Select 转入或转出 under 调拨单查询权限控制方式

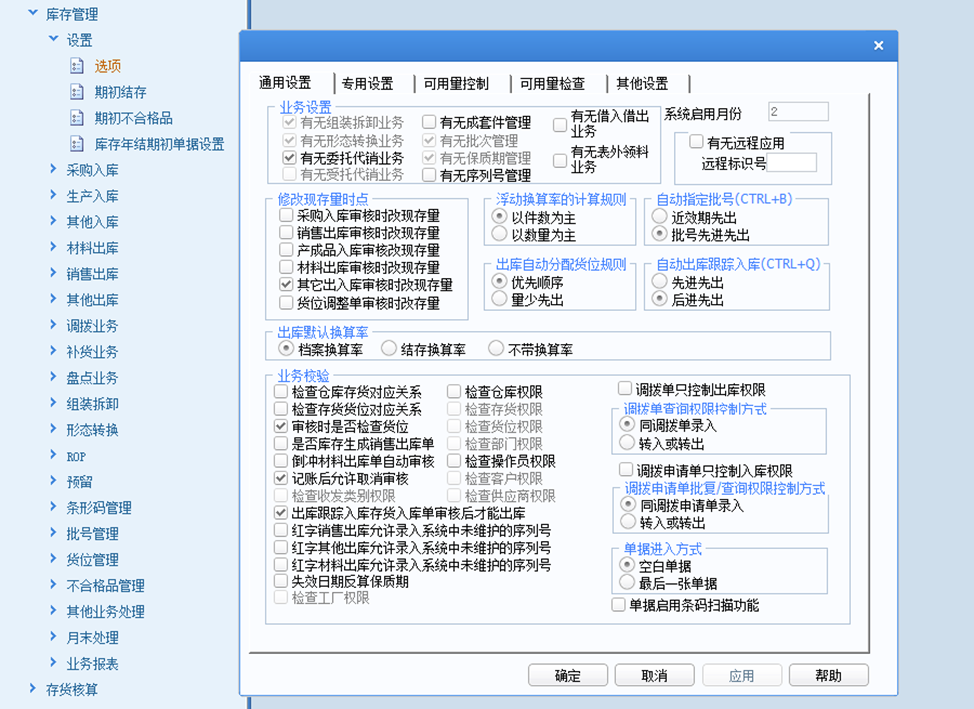point(627,443)
